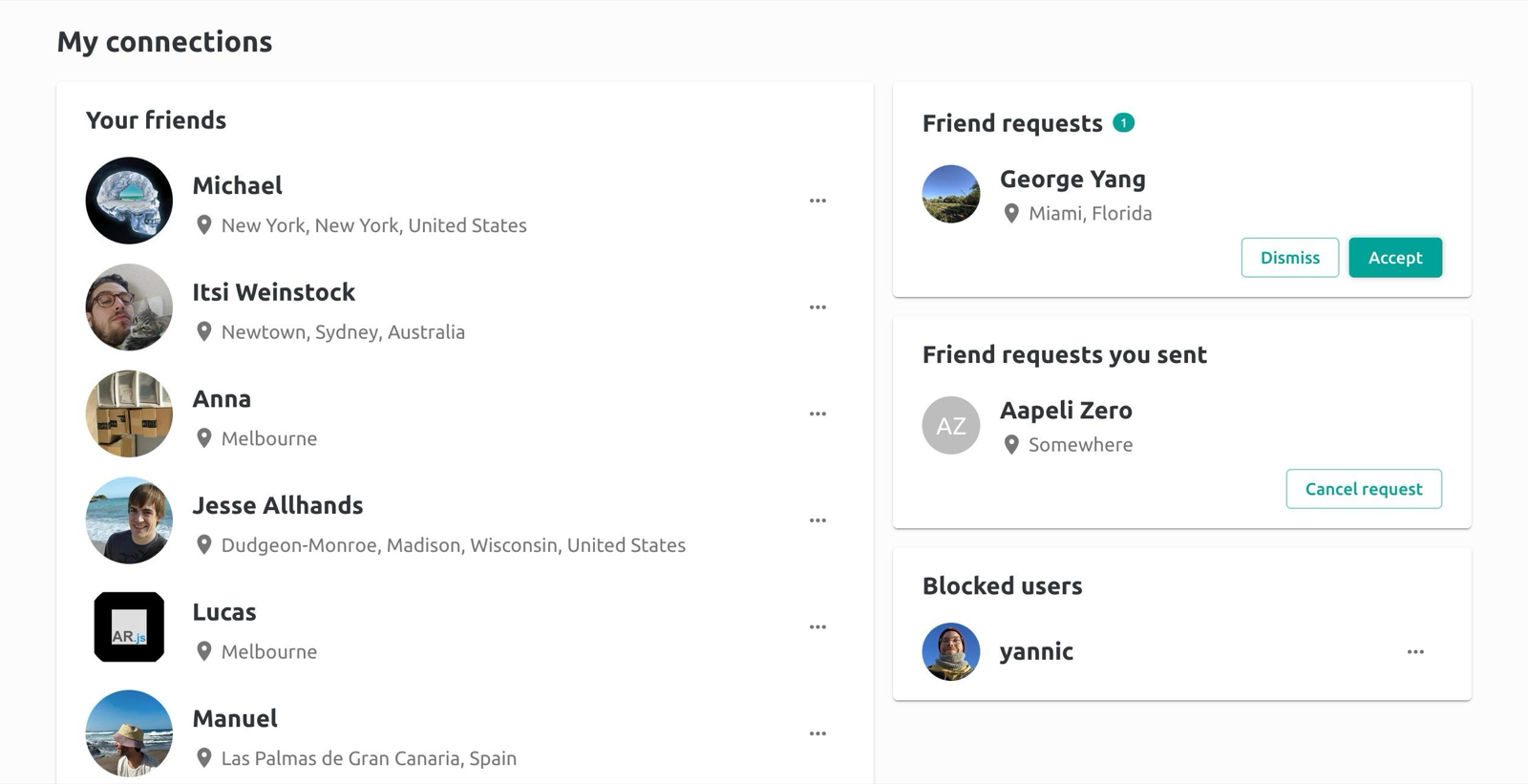Click the location pin next to Anna's Melbourne

(203, 437)
